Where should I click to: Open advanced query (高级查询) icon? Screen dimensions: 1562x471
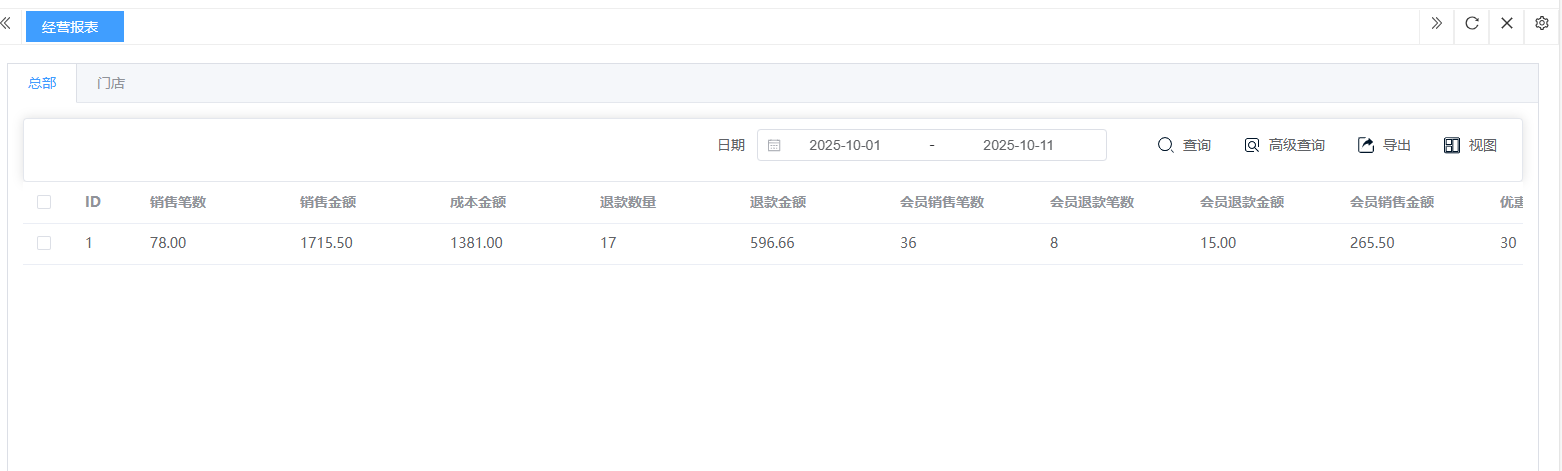click(1252, 145)
